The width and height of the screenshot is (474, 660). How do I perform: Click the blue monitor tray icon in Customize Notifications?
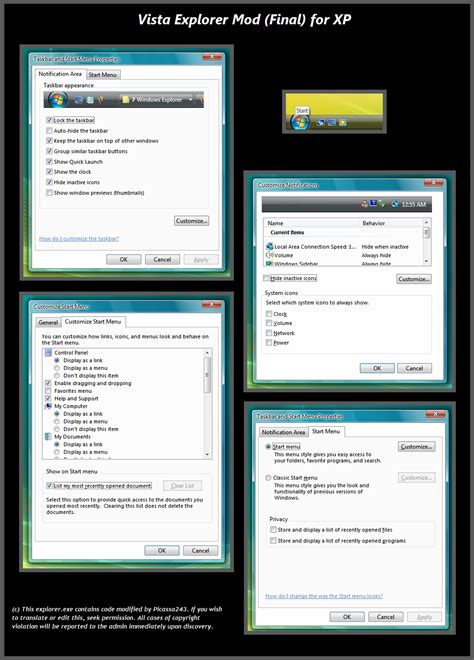(373, 204)
